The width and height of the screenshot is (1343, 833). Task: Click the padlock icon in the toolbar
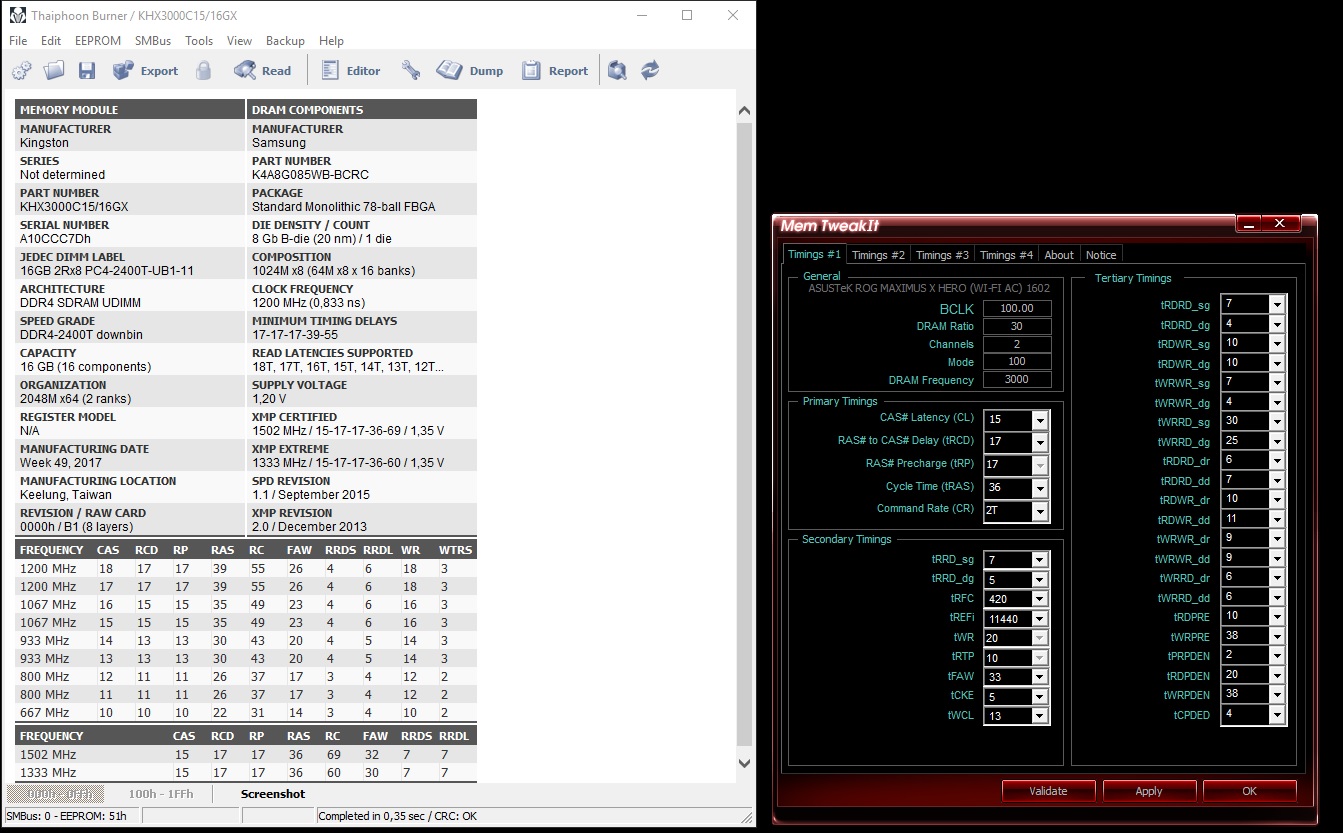click(204, 70)
